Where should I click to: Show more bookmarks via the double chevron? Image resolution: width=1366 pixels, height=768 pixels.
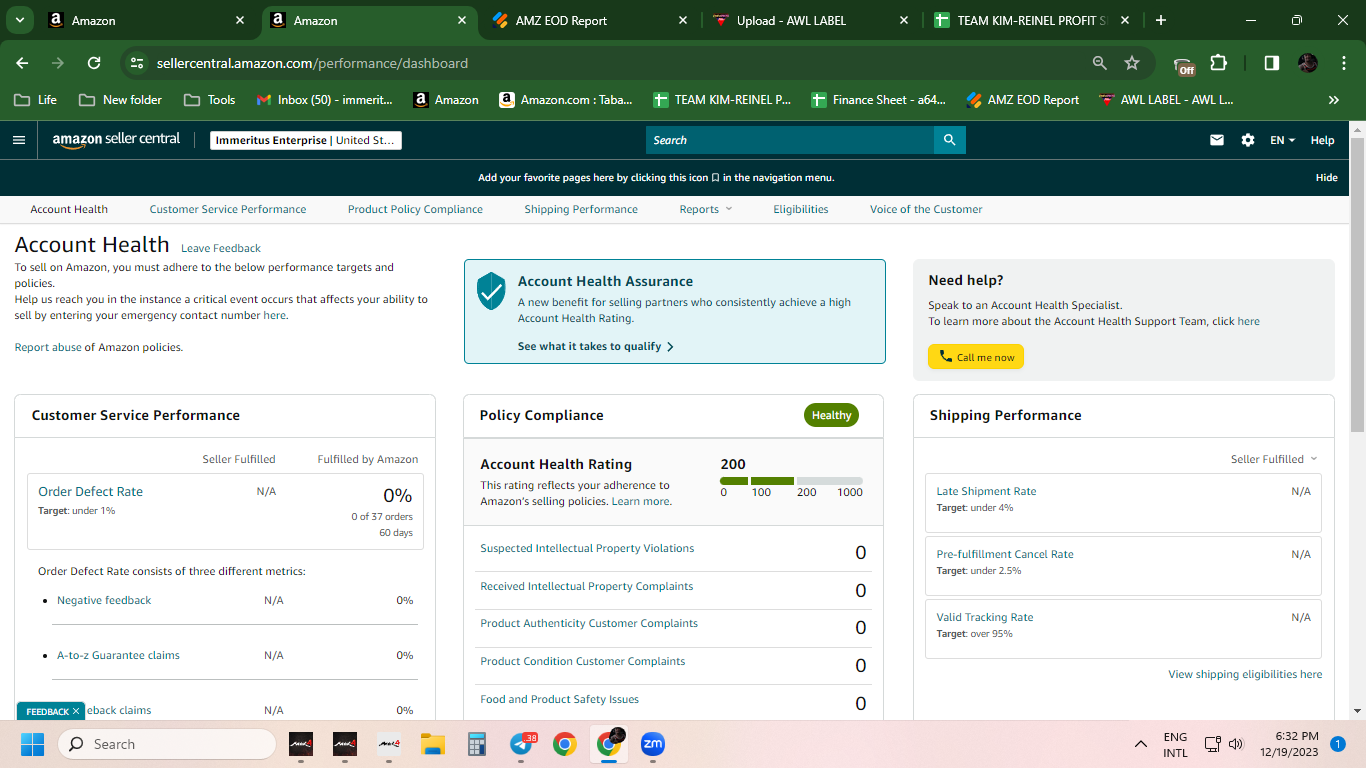(x=1334, y=100)
